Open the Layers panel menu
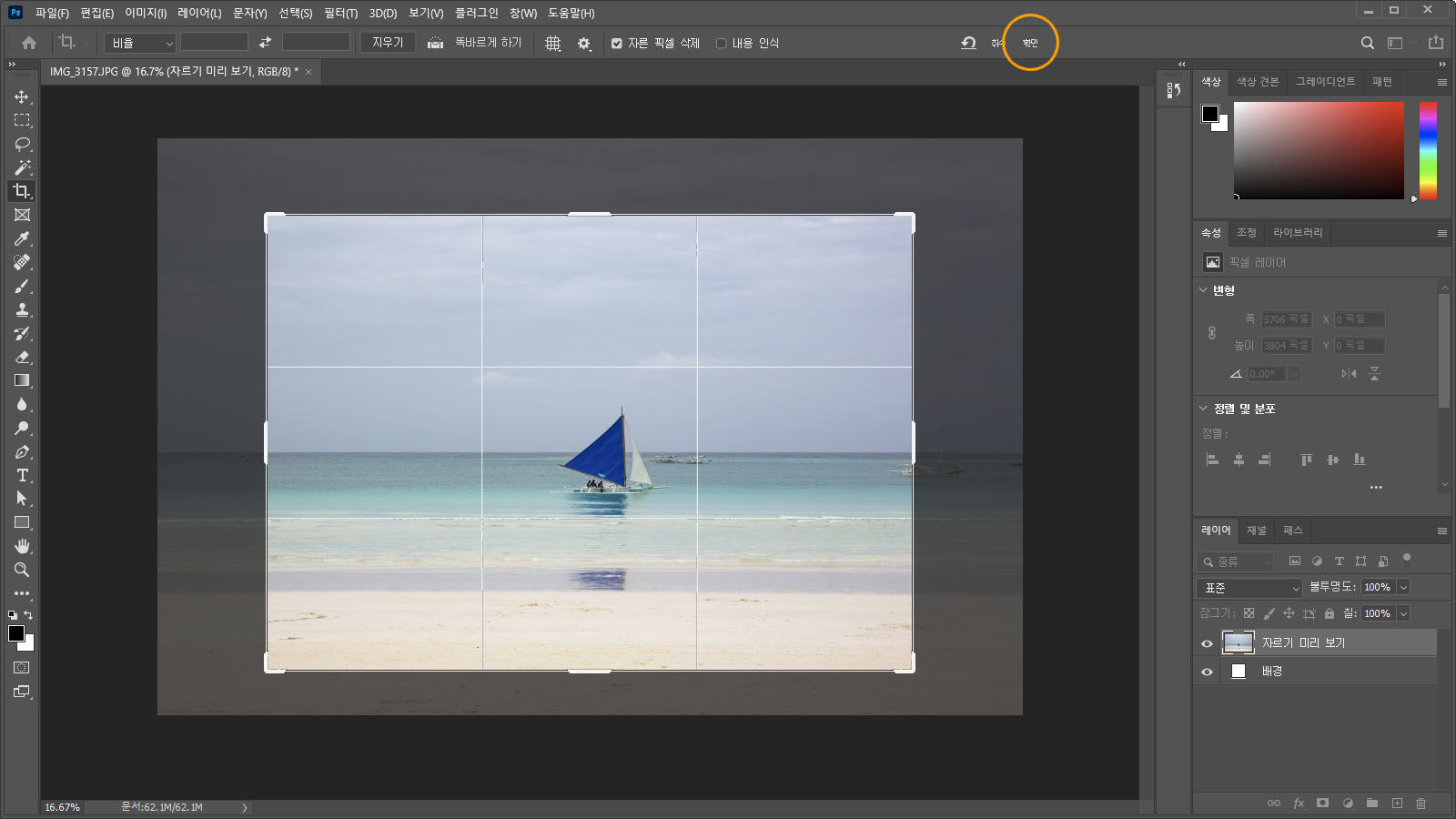The image size is (1456, 819). 1442,531
